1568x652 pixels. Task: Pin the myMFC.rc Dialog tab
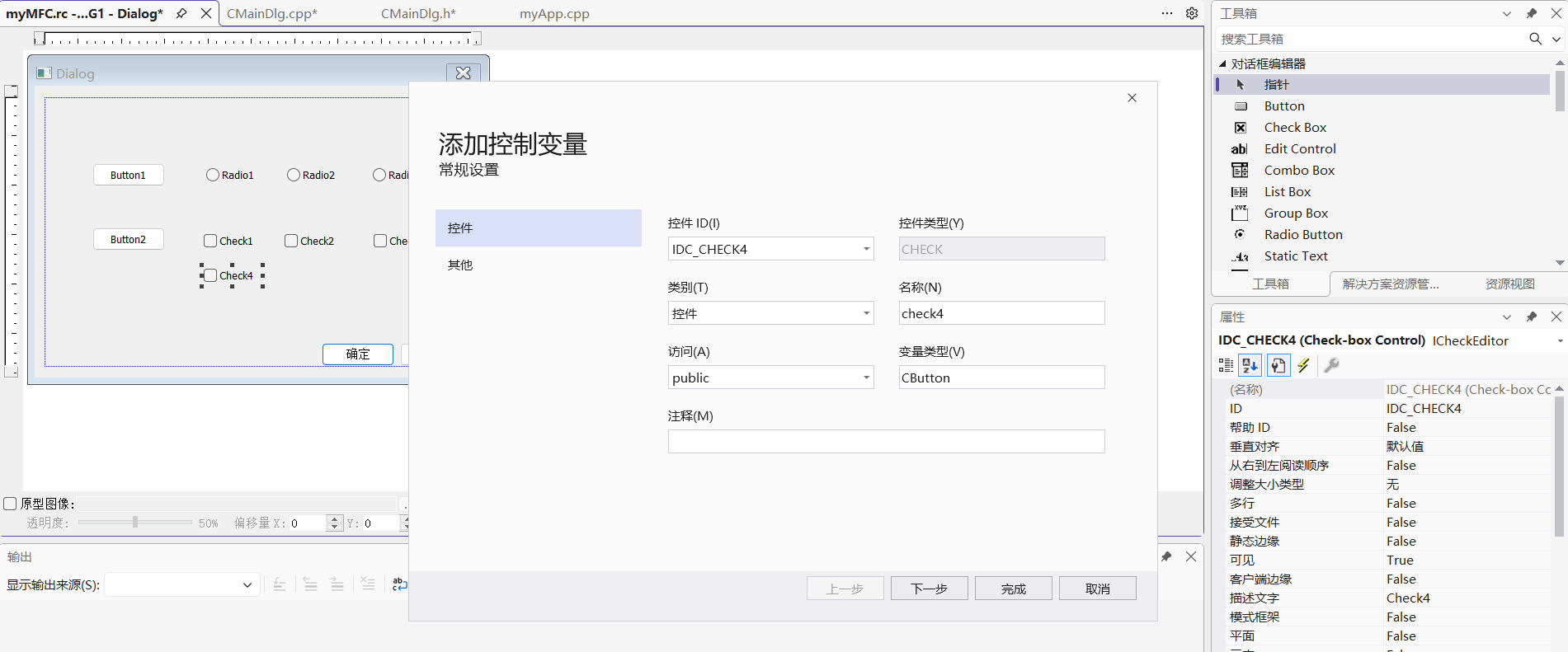click(181, 13)
